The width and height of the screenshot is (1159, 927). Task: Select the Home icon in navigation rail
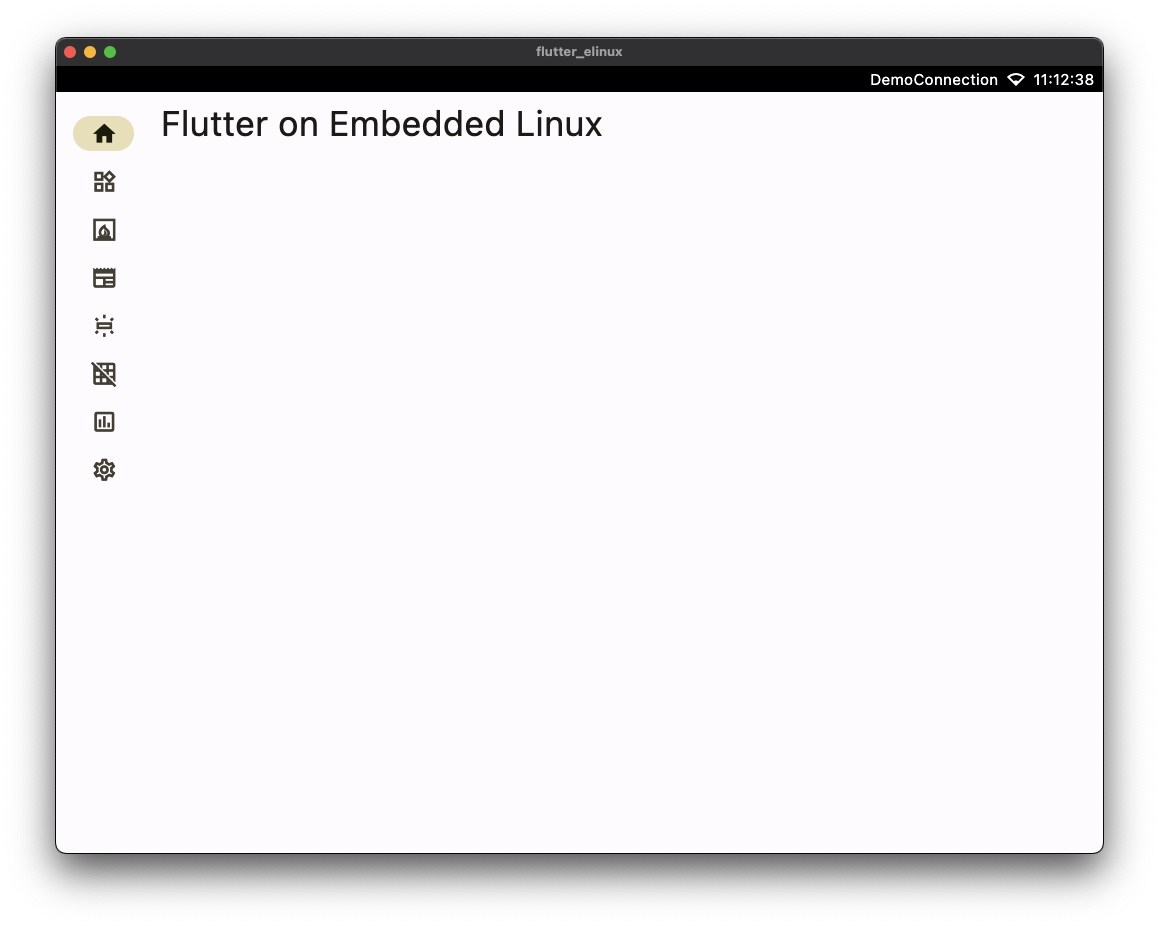click(x=103, y=134)
